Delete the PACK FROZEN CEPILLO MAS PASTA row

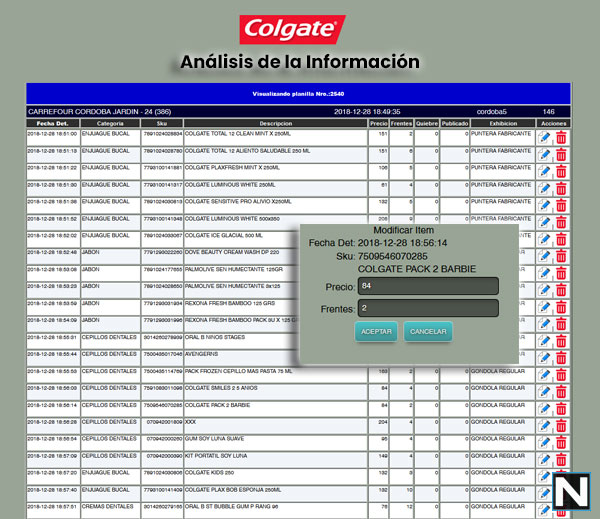[x=561, y=375]
